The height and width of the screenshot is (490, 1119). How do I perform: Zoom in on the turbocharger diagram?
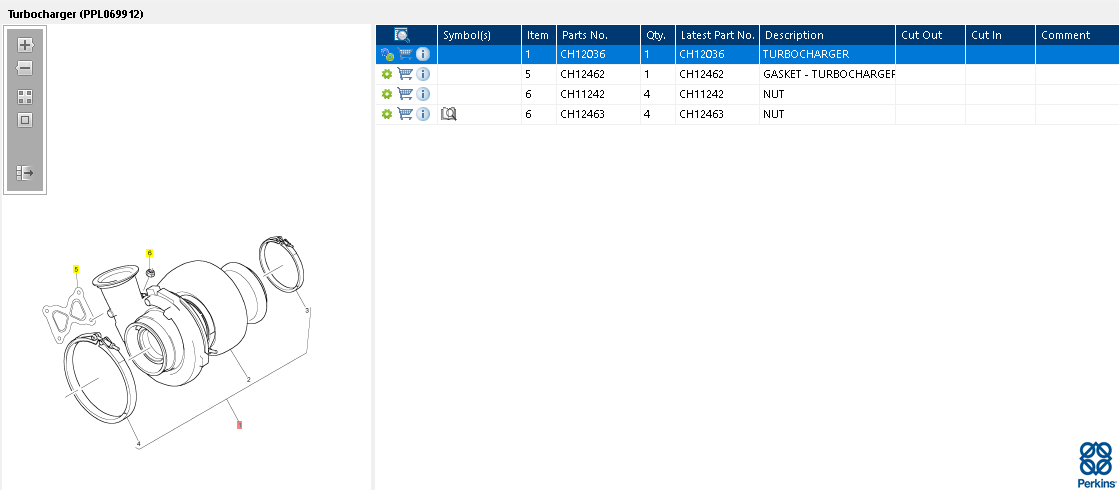[26, 45]
